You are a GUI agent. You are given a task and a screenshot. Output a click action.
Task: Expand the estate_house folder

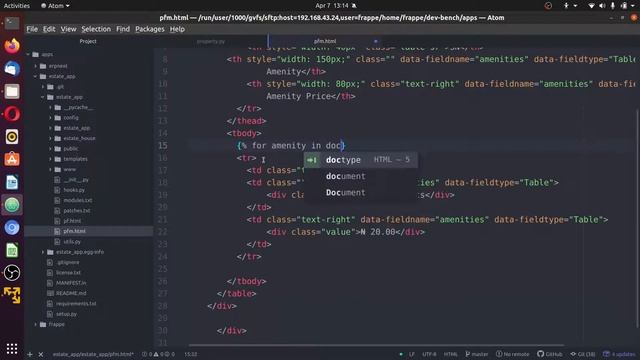(x=50, y=138)
